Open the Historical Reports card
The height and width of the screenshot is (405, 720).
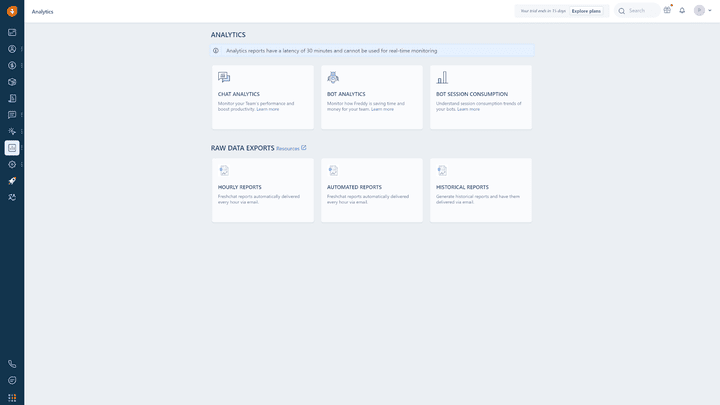pyautogui.click(x=480, y=189)
